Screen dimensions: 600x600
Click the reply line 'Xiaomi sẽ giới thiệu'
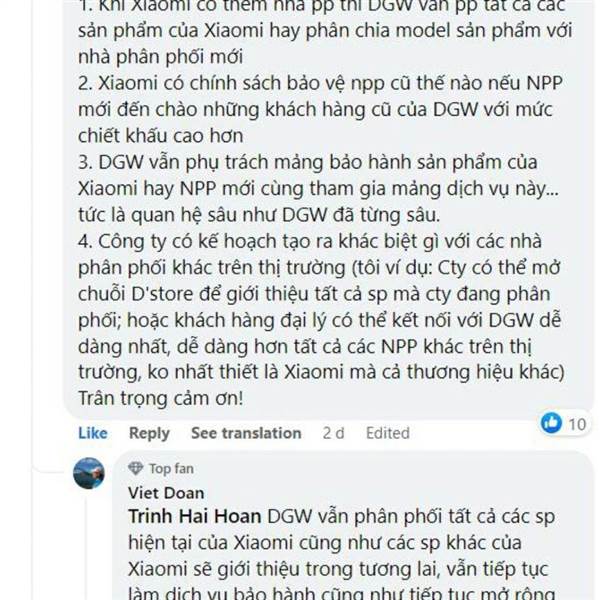tap(338, 569)
